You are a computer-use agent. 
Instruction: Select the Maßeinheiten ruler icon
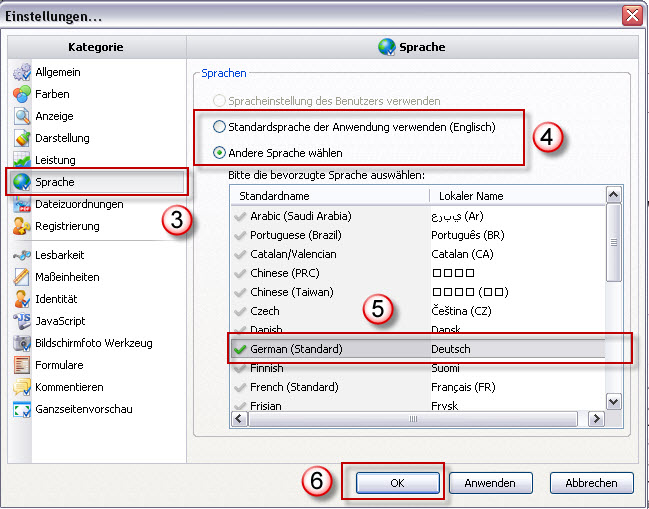22,277
